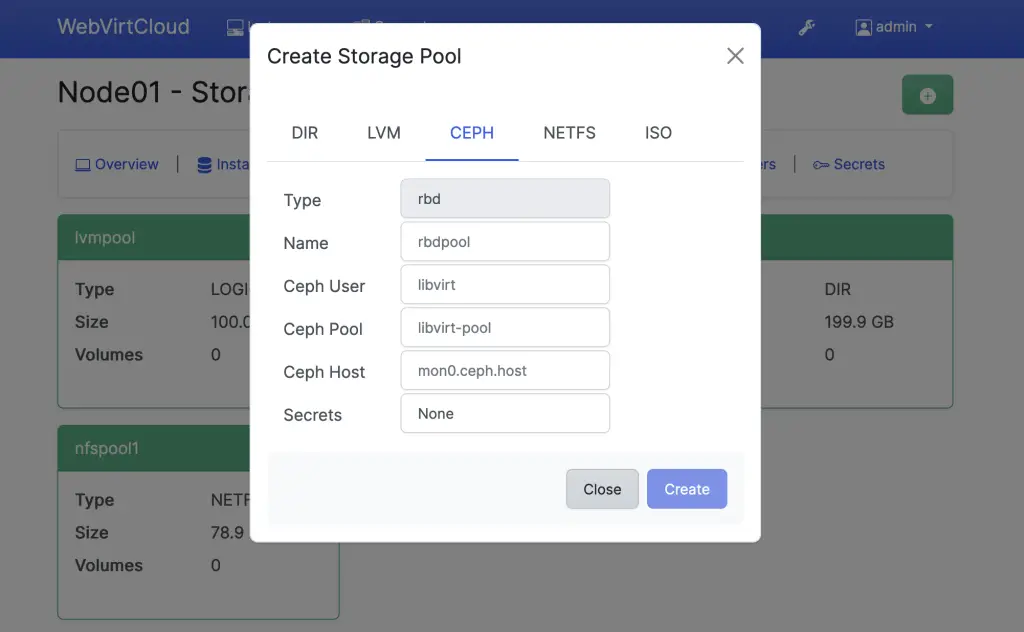Viewport: 1024px width, 632px height.
Task: Click the Close button in the dialog
Action: [x=602, y=489]
